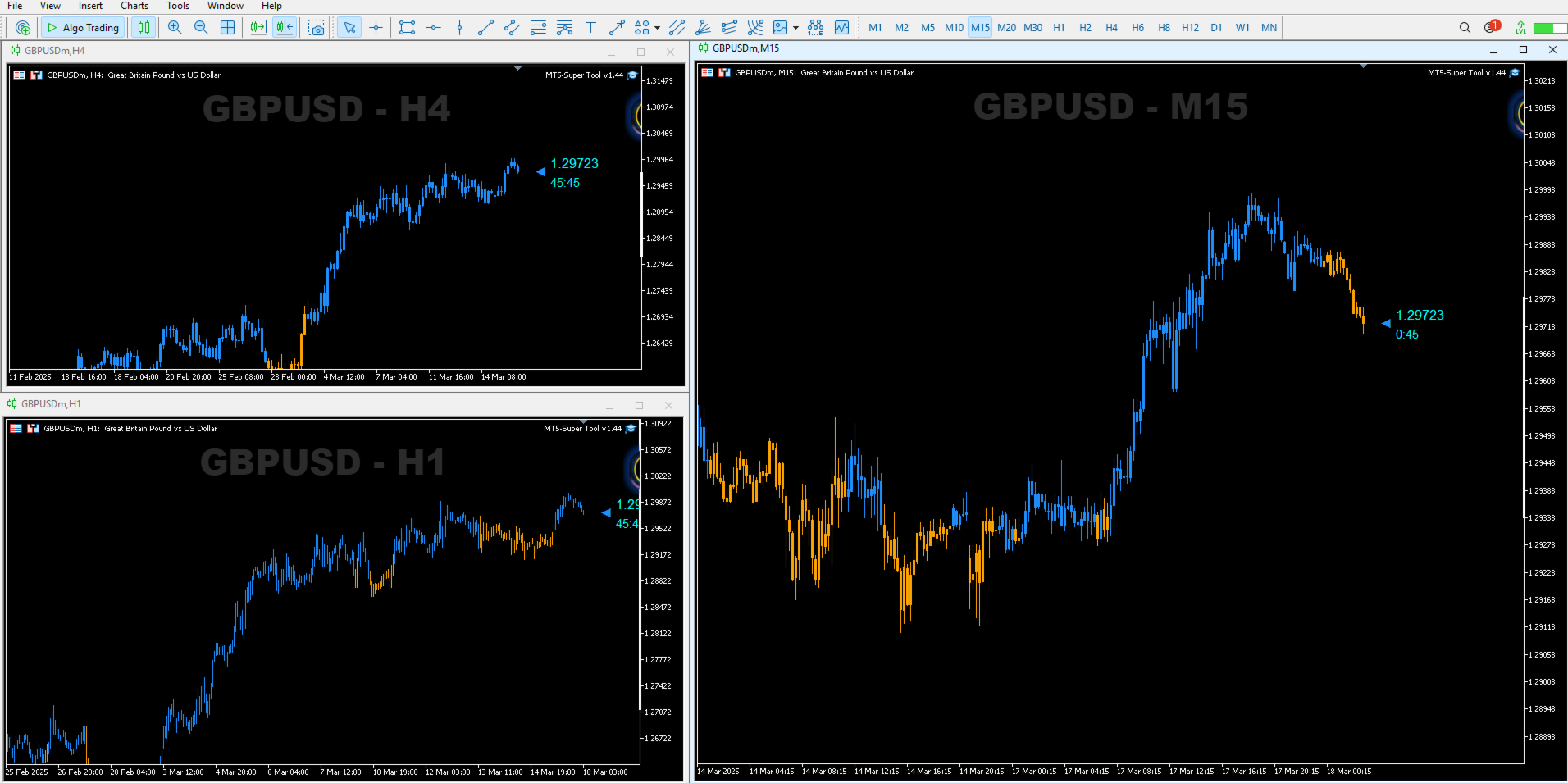Open the market search magnifier
Screen dimensions: 1568x783
(x=1465, y=27)
